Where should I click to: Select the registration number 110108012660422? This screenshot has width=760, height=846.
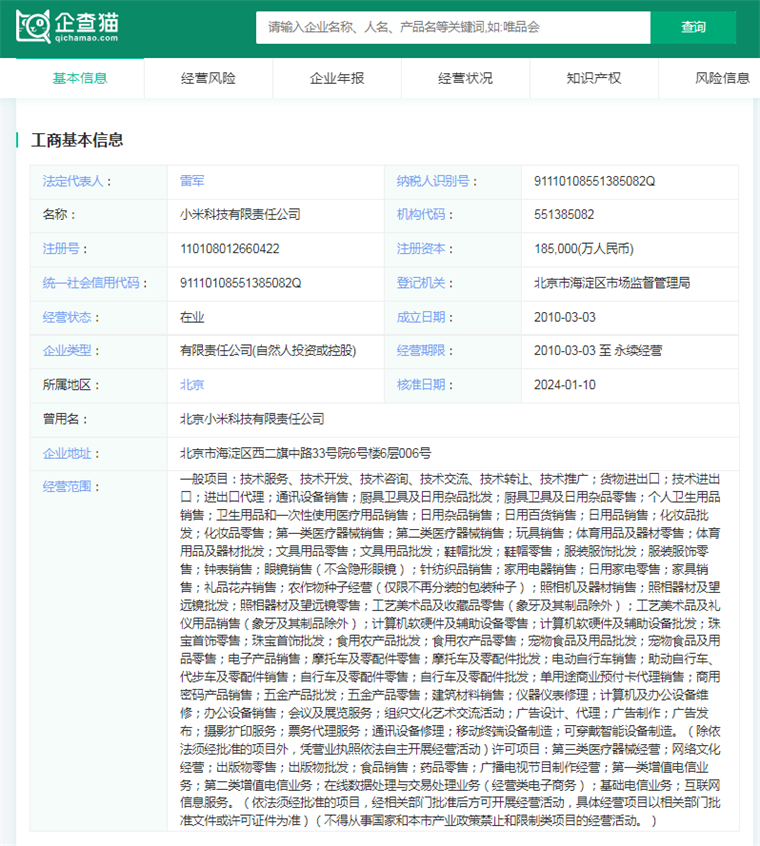230,249
